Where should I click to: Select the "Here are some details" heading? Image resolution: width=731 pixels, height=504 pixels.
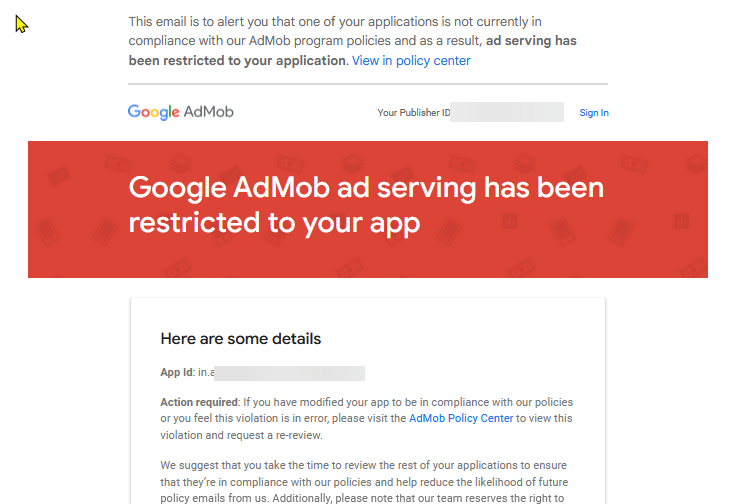[241, 339]
